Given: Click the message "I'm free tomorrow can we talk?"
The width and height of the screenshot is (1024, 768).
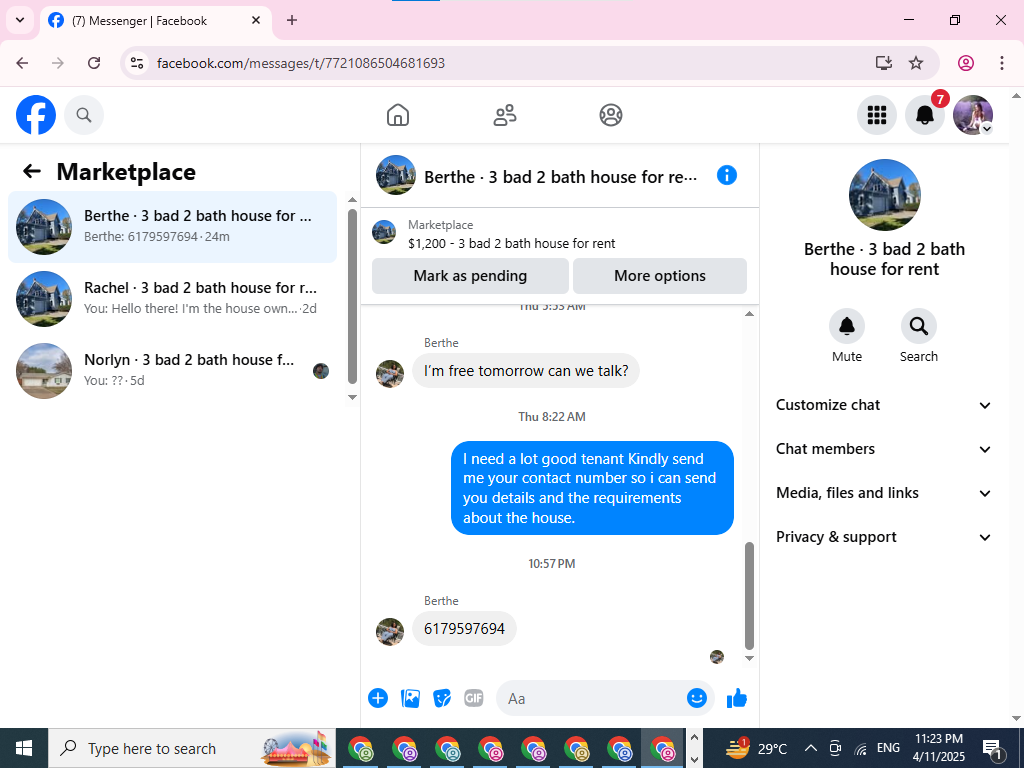Looking at the screenshot, I should click(x=526, y=371).
